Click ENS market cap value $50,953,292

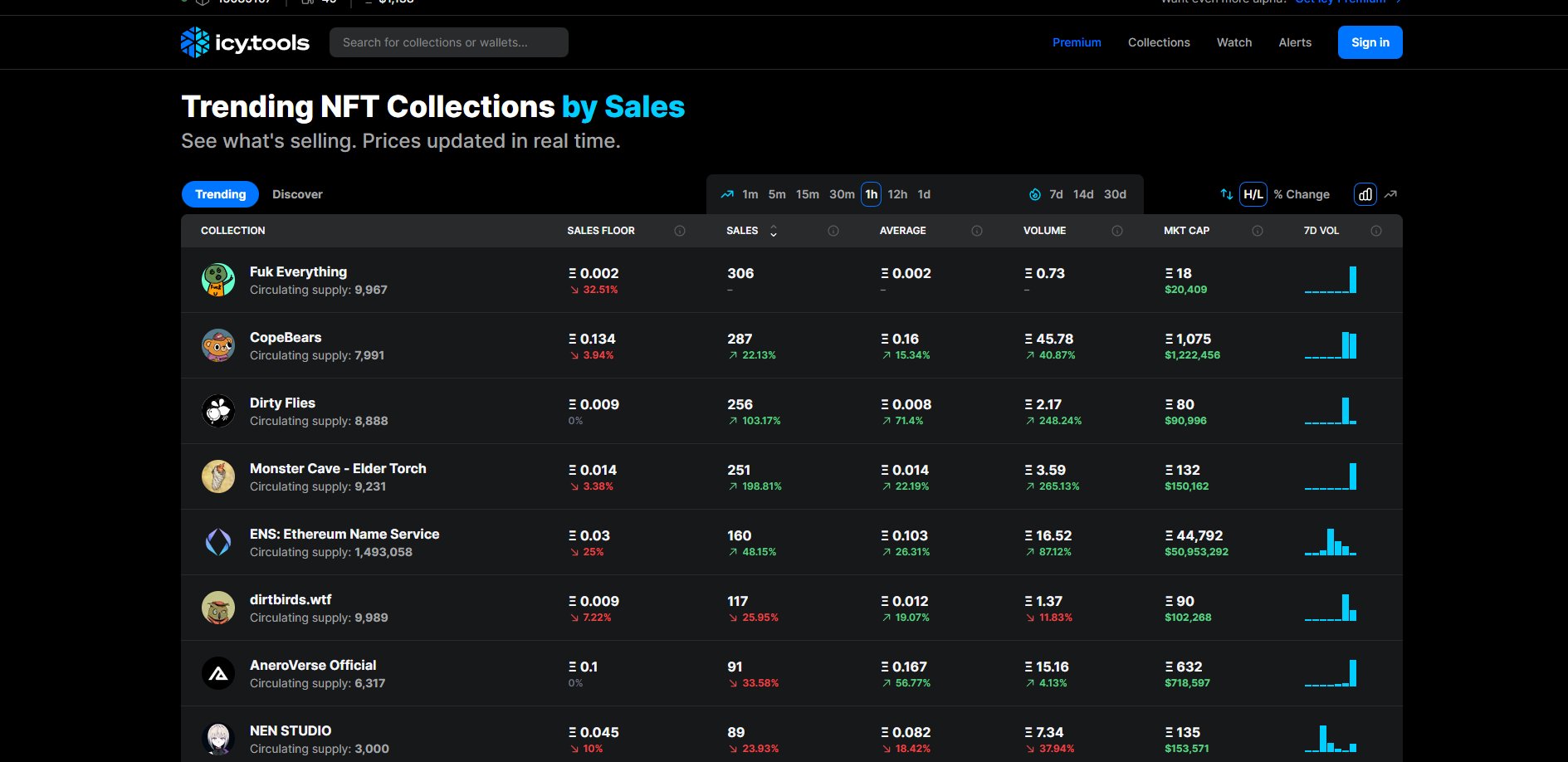pyautogui.click(x=1196, y=552)
